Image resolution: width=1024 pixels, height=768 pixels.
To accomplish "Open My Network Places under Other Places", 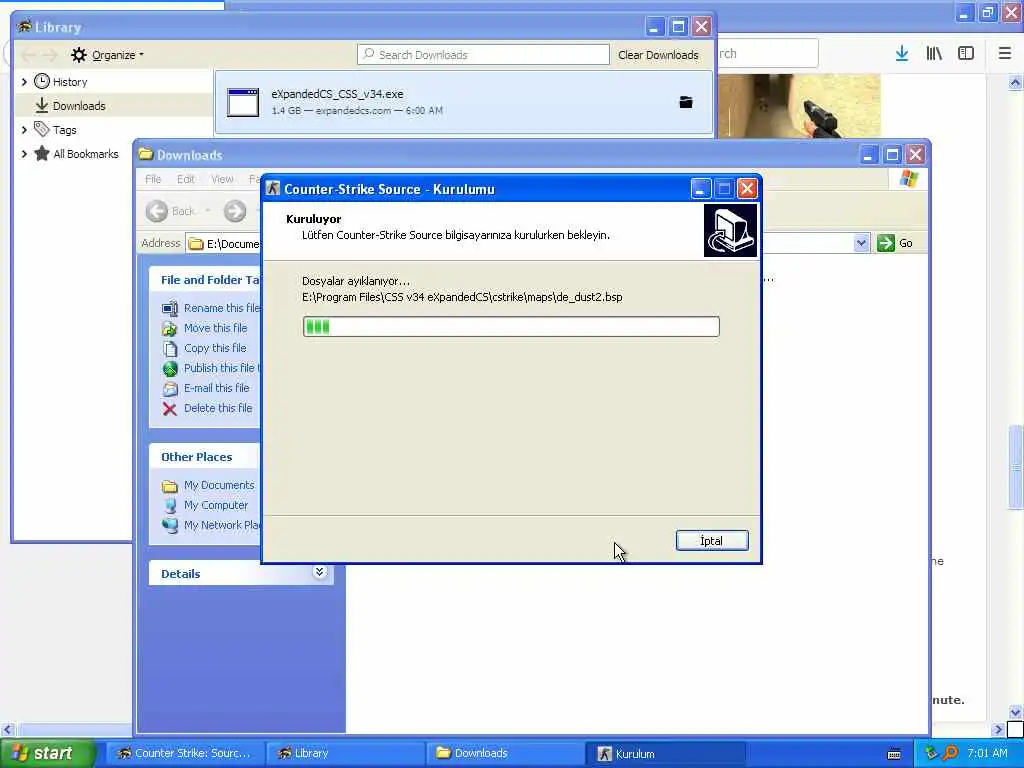I will [222, 525].
